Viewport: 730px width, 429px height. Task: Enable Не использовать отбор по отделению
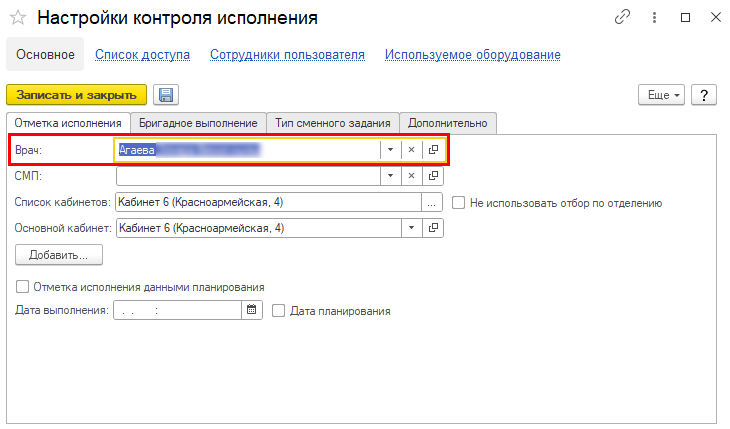point(459,202)
